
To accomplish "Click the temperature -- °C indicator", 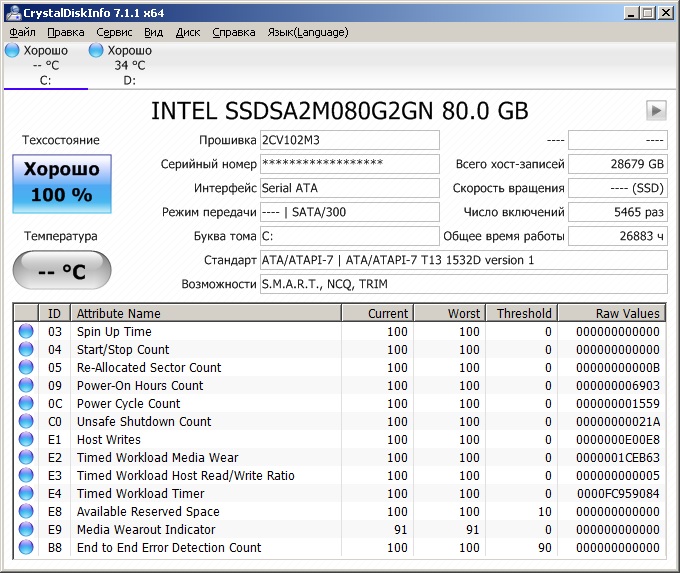I will click(62, 270).
